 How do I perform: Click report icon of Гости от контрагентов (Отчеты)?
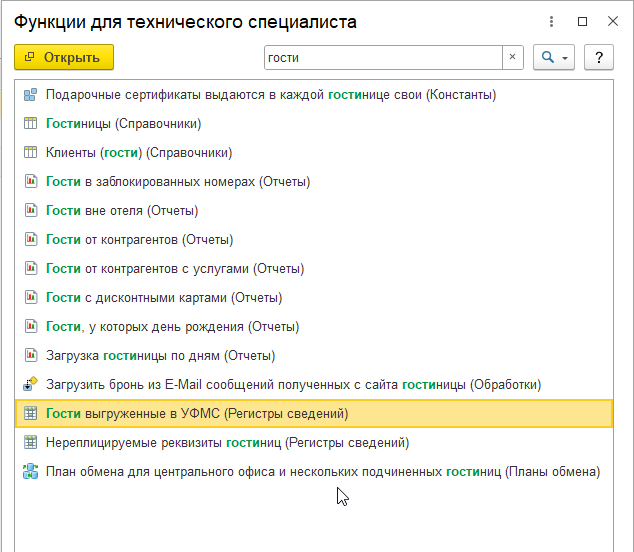[31, 239]
